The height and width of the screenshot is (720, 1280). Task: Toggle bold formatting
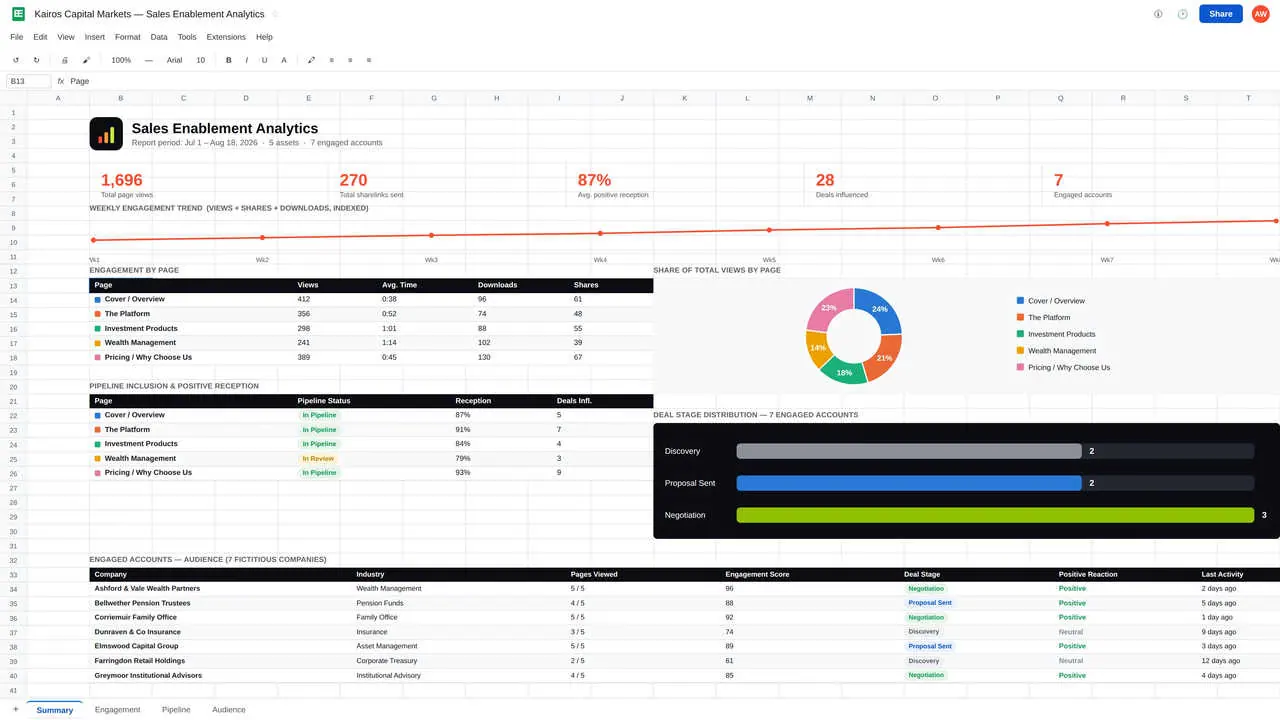click(229, 60)
